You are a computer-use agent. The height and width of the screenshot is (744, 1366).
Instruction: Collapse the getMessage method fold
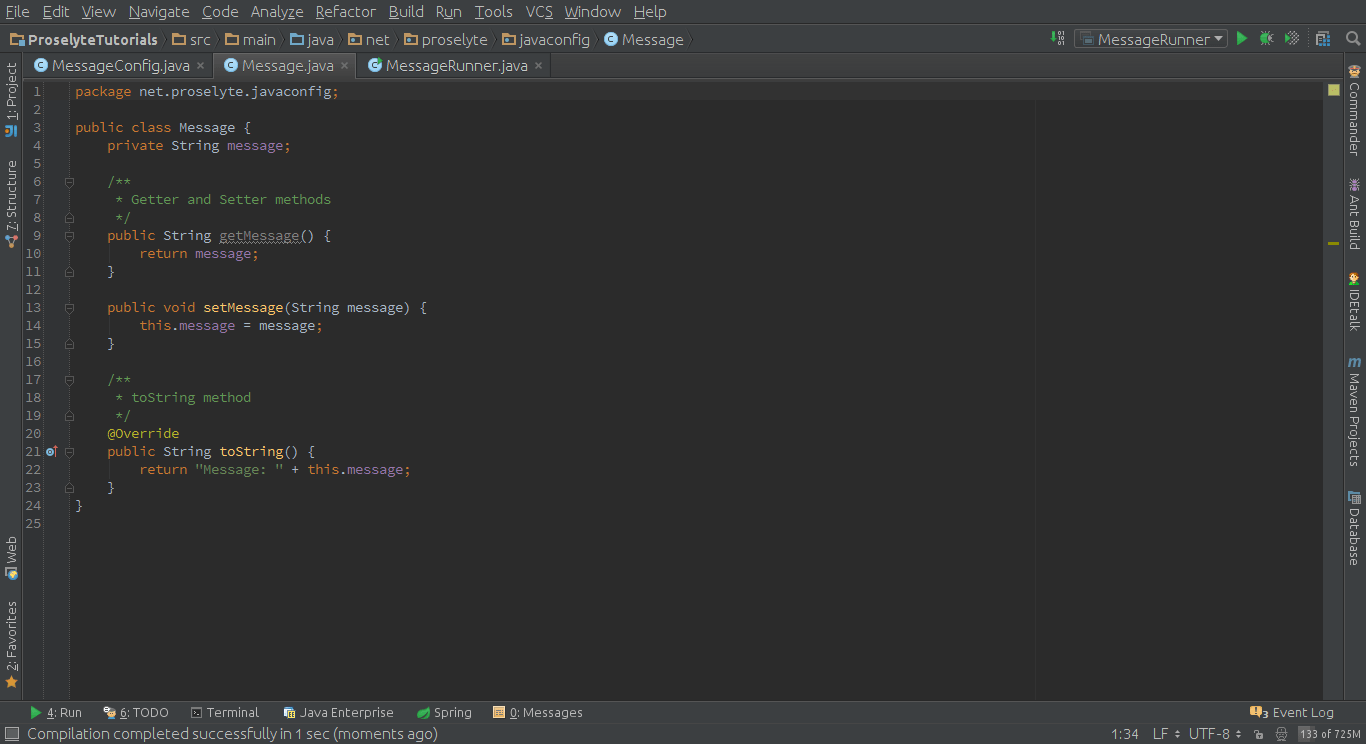click(68, 236)
